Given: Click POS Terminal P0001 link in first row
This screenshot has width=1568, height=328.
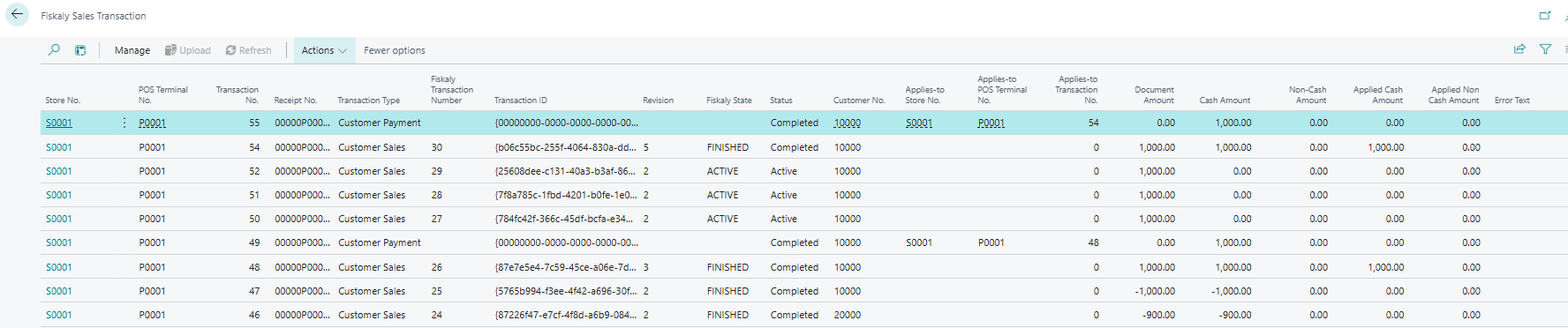Looking at the screenshot, I should [152, 123].
